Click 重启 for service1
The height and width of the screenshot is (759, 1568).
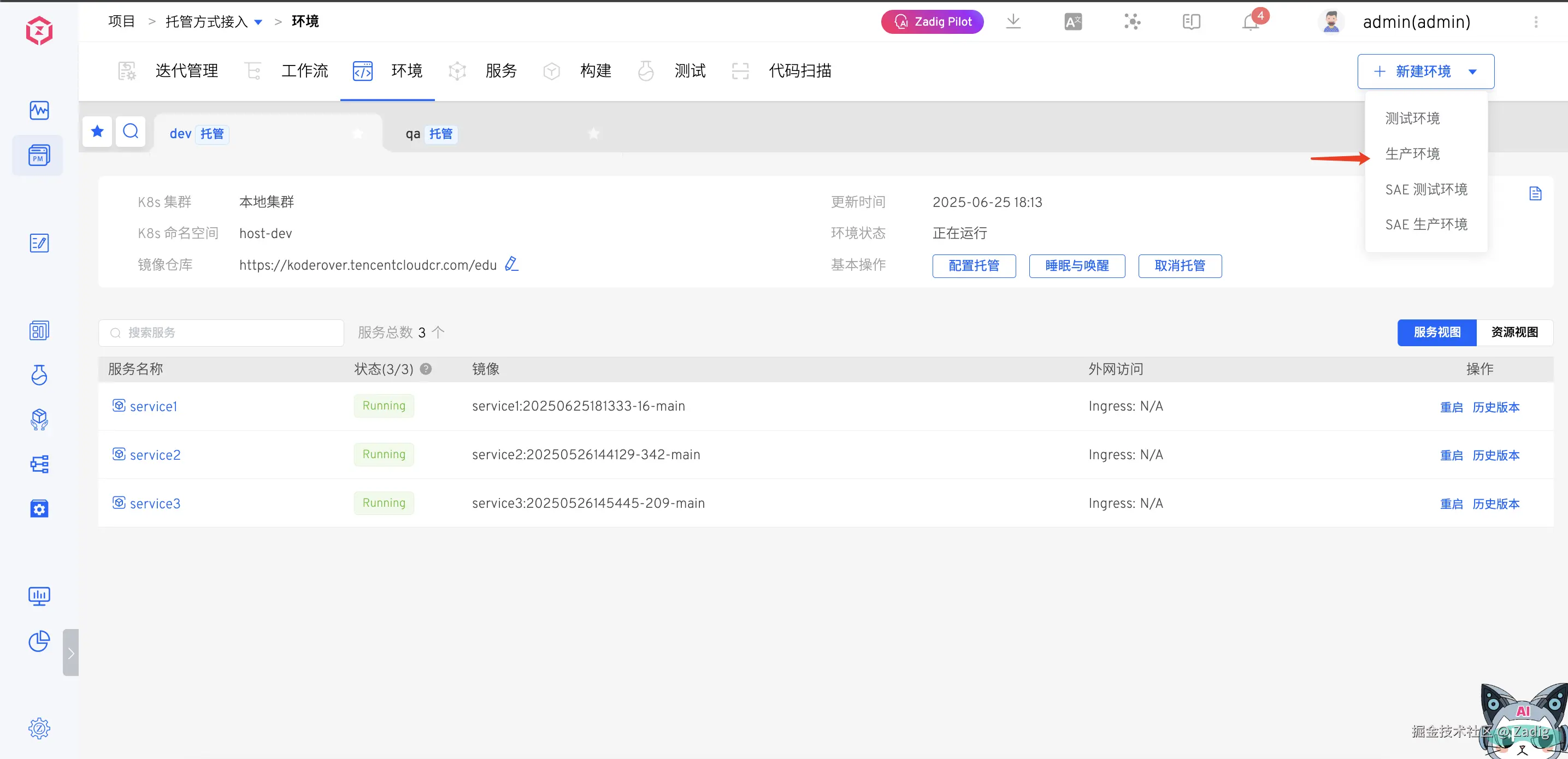(x=1451, y=407)
